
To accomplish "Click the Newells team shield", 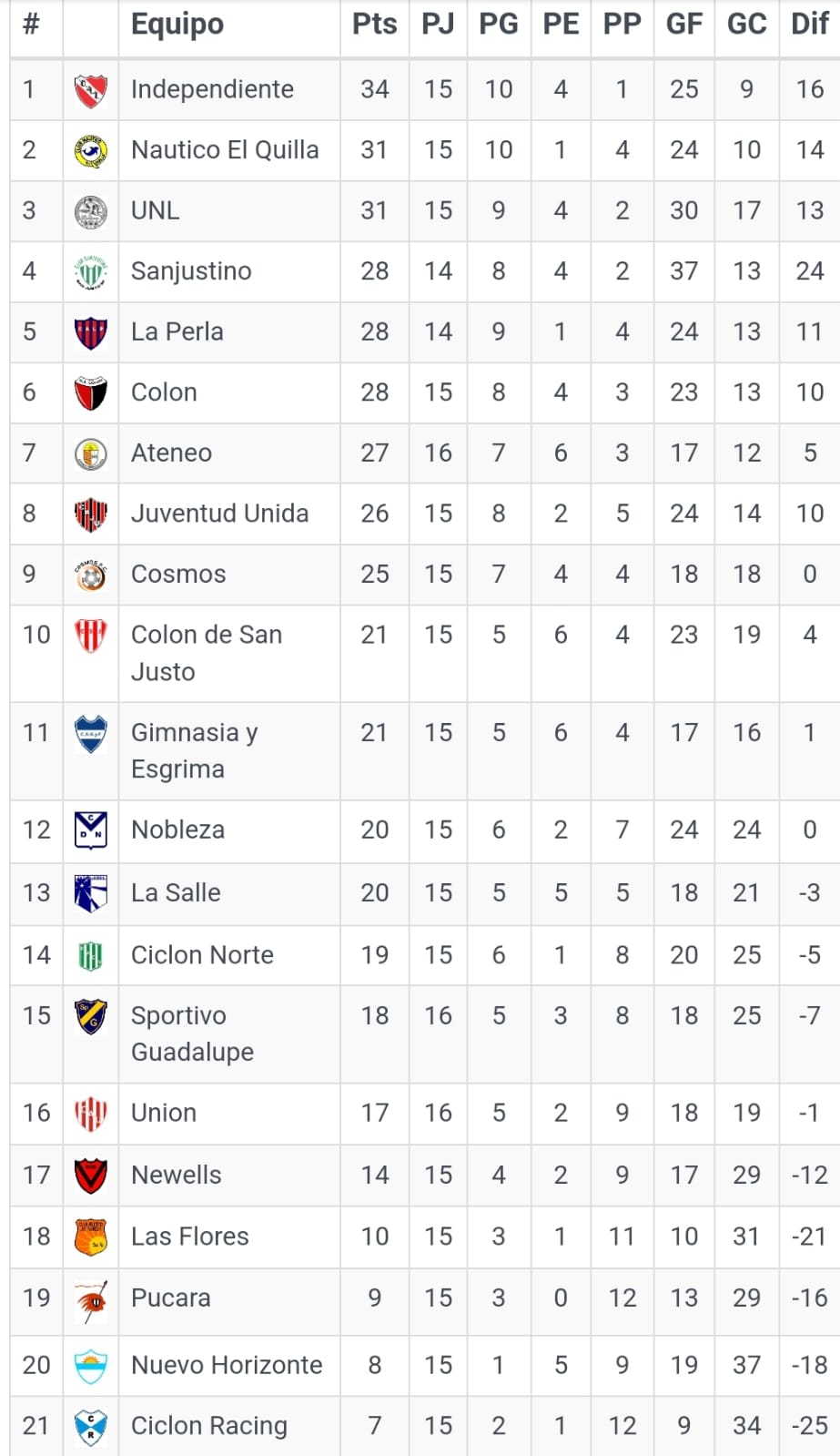I will tap(91, 1176).
